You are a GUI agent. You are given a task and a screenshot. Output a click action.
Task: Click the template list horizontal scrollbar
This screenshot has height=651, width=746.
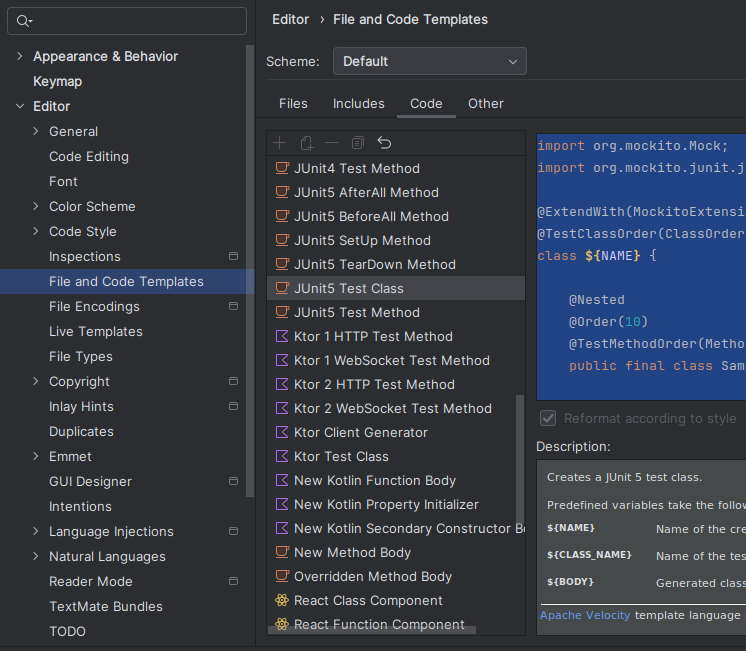tap(372, 630)
